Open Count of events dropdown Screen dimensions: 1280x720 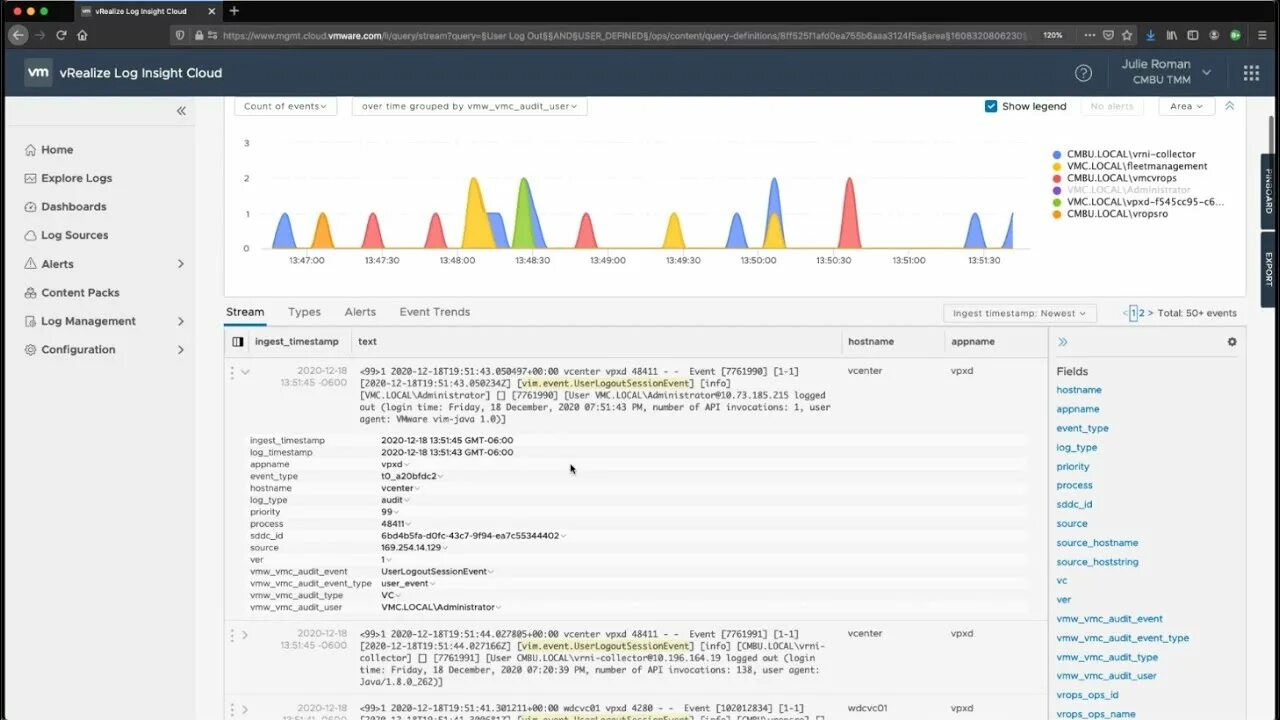point(286,106)
